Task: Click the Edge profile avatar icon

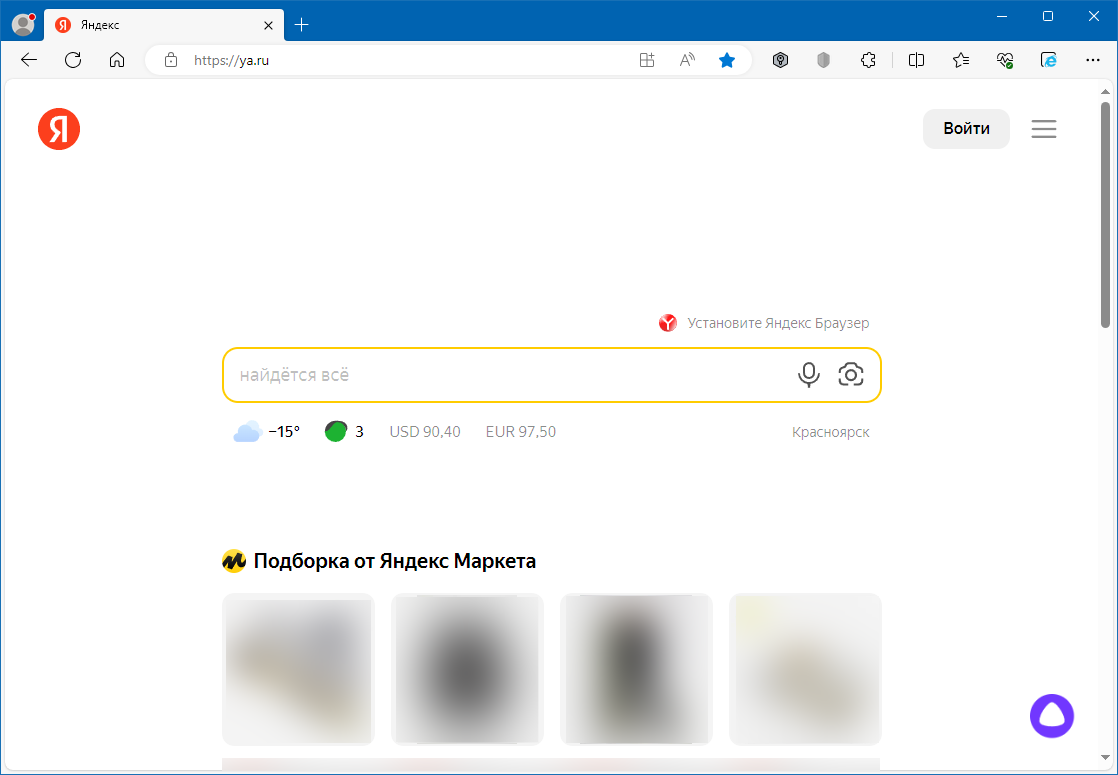Action: (24, 24)
